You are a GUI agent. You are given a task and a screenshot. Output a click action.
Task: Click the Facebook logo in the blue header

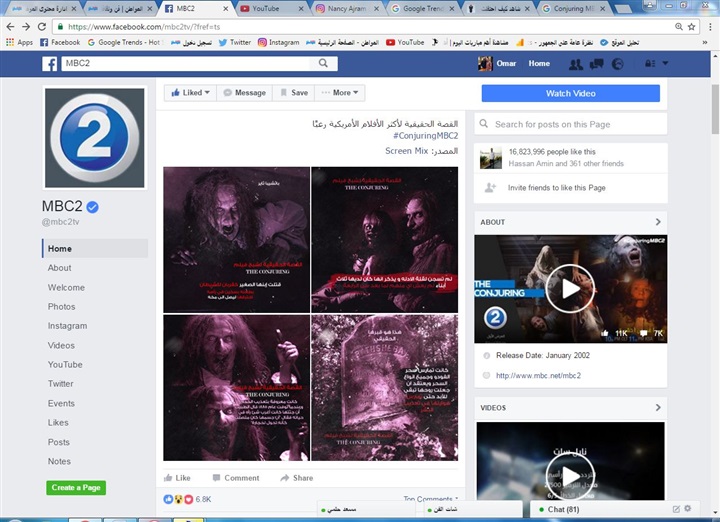click(x=50, y=64)
